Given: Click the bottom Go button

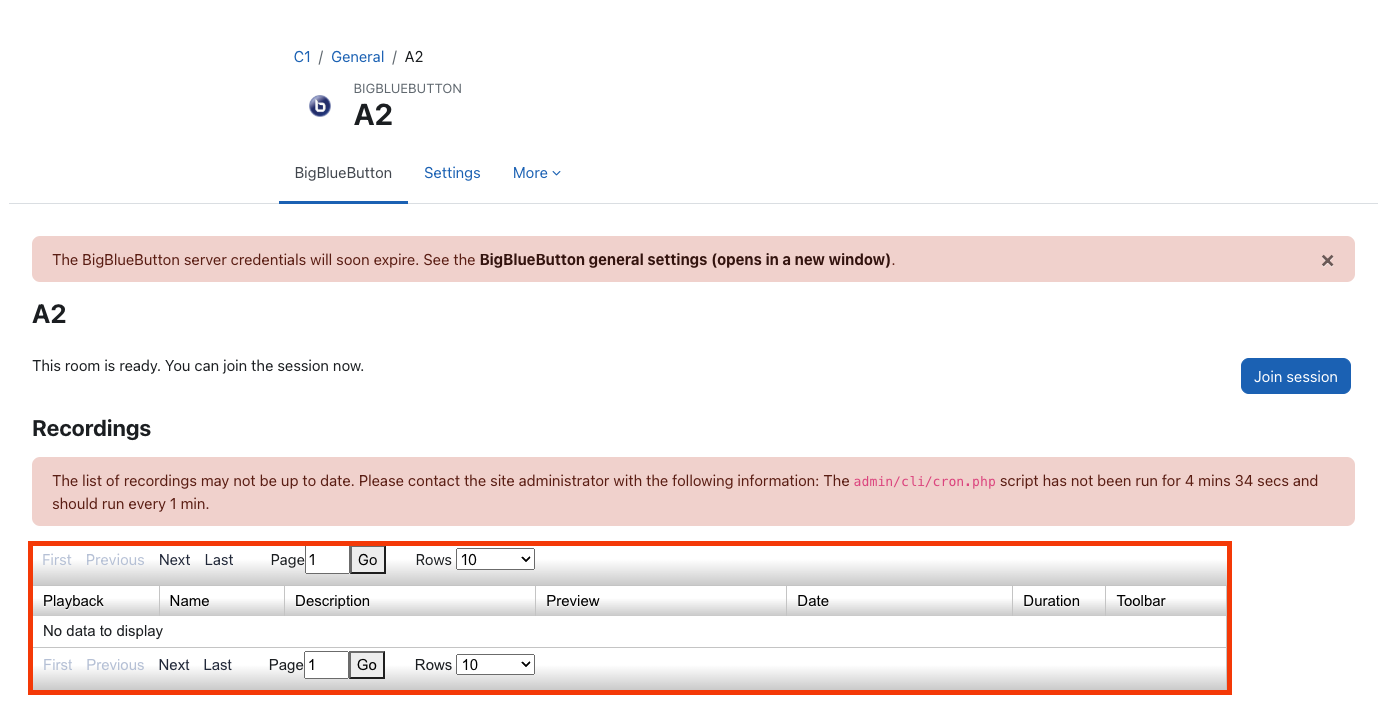Looking at the screenshot, I should pos(367,665).
